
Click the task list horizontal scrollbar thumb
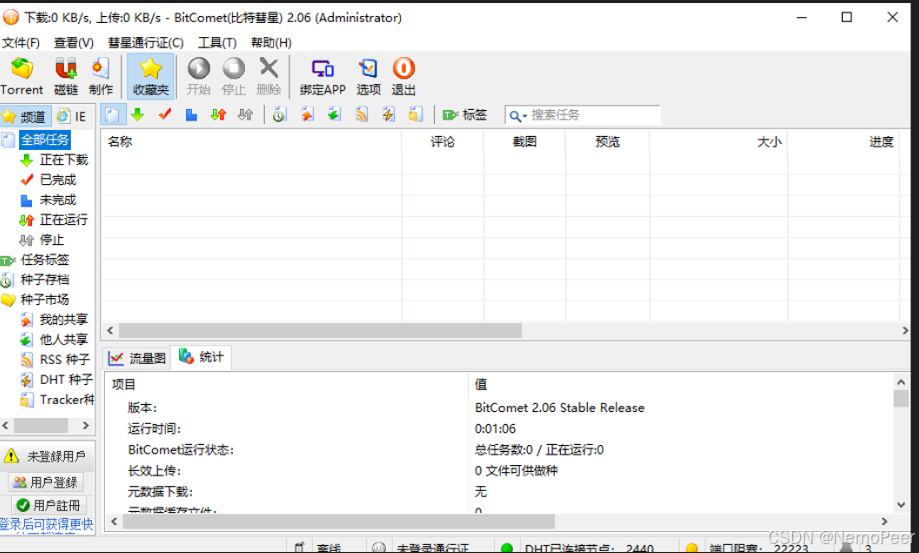pos(320,330)
